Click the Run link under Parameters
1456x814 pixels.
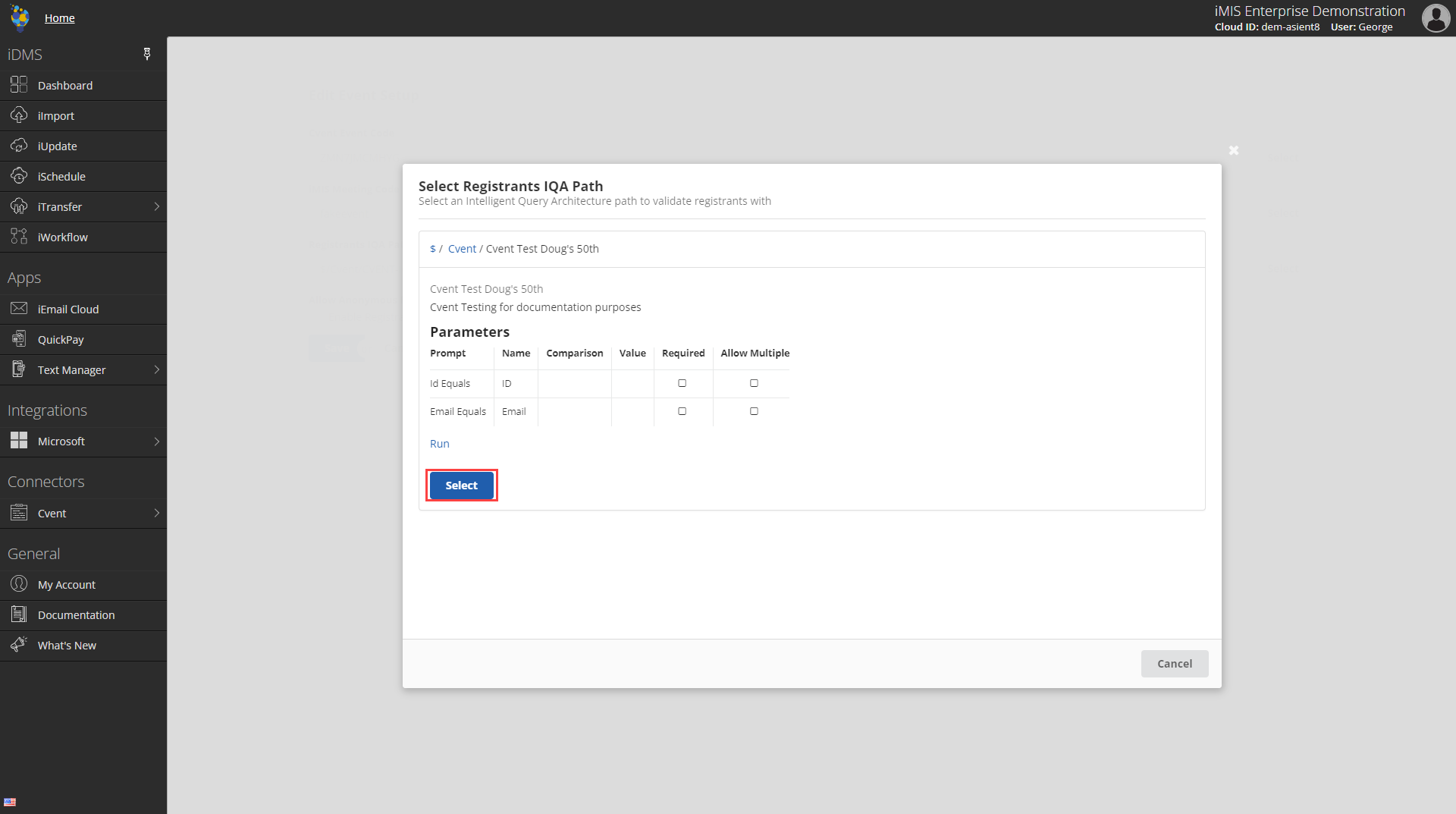tap(439, 444)
